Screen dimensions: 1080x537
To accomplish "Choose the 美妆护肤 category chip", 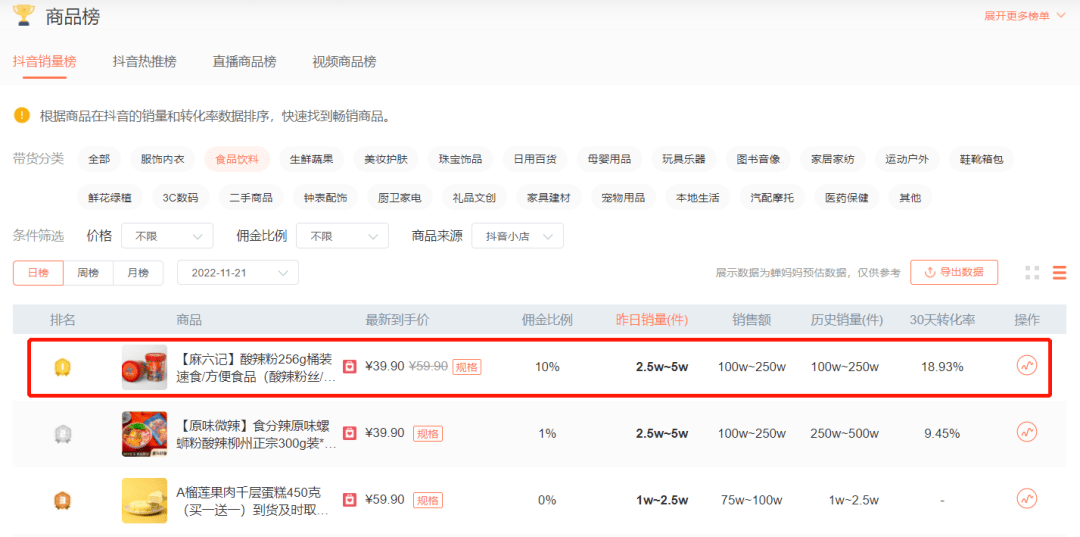I will pos(386,160).
